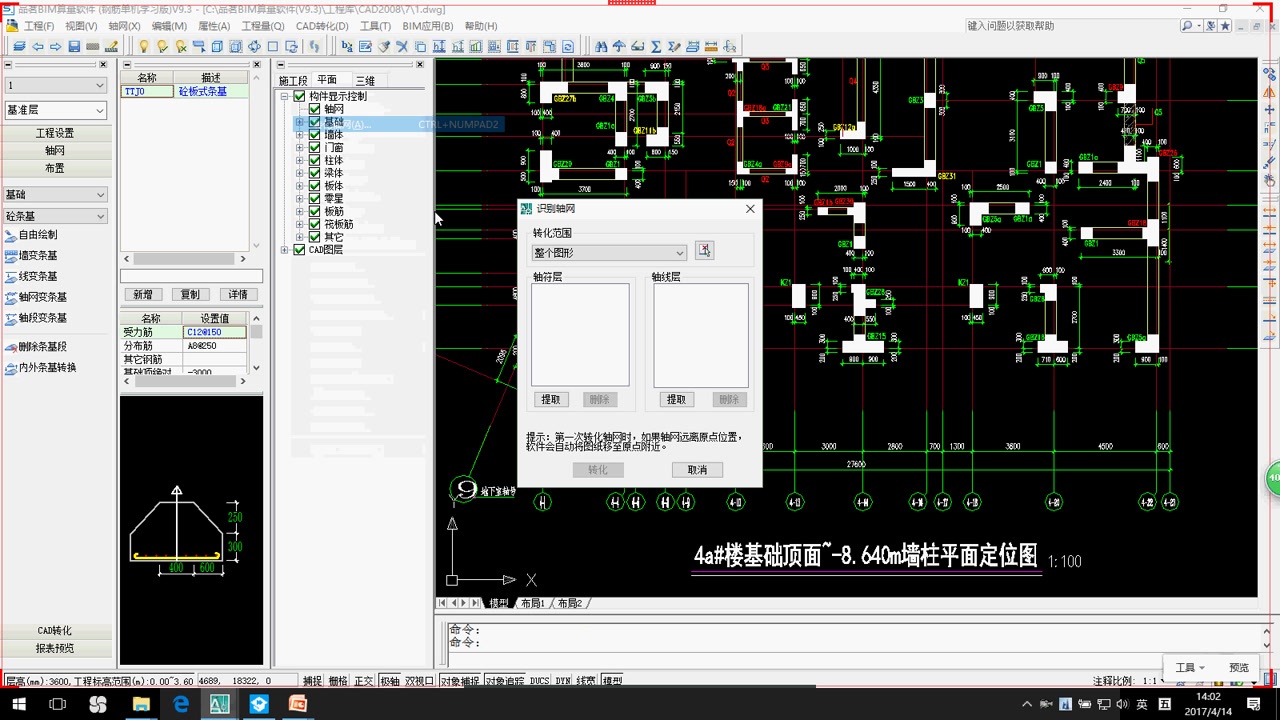Image resolution: width=1280 pixels, height=720 pixels.
Task: Click the binoculars find icon in toolbar
Action: pyautogui.click(x=601, y=46)
